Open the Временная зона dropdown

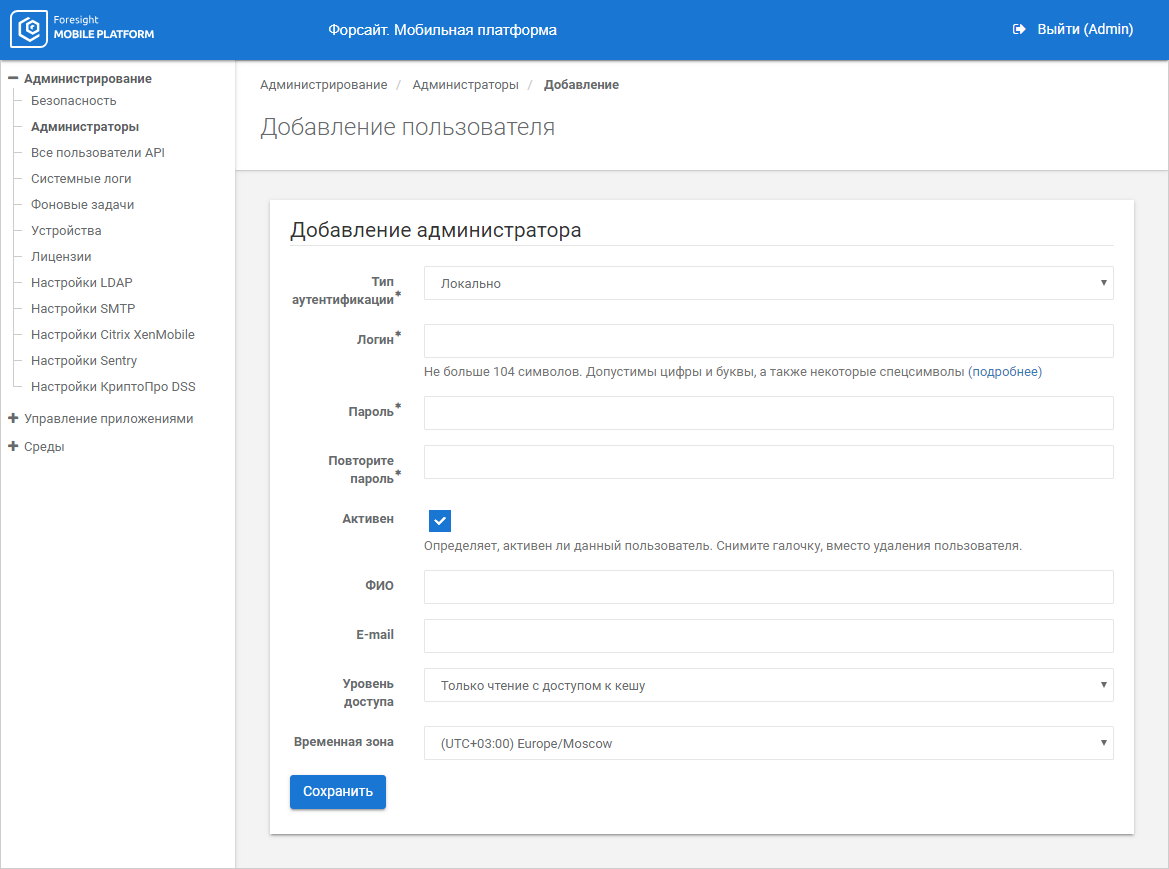tap(768, 743)
